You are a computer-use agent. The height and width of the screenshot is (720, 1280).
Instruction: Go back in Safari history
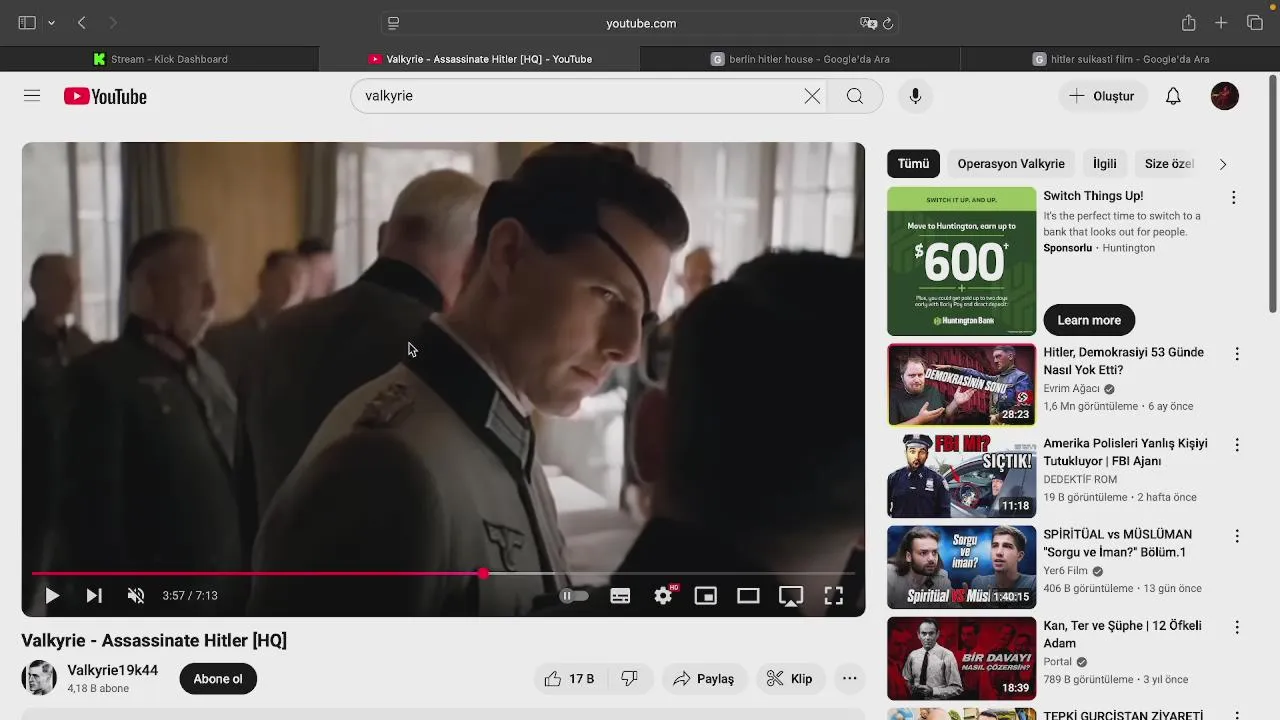[82, 23]
